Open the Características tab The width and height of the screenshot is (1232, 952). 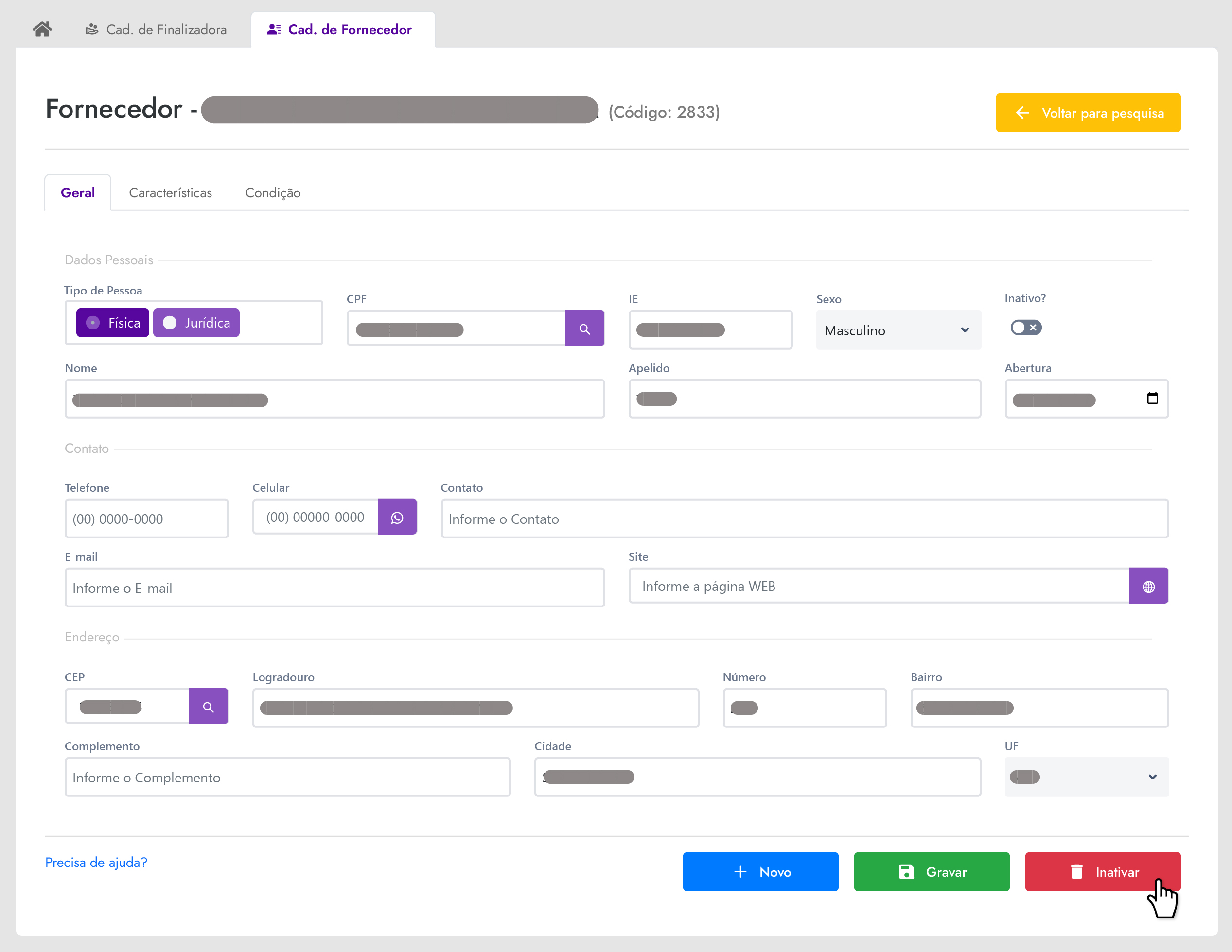pyautogui.click(x=170, y=193)
